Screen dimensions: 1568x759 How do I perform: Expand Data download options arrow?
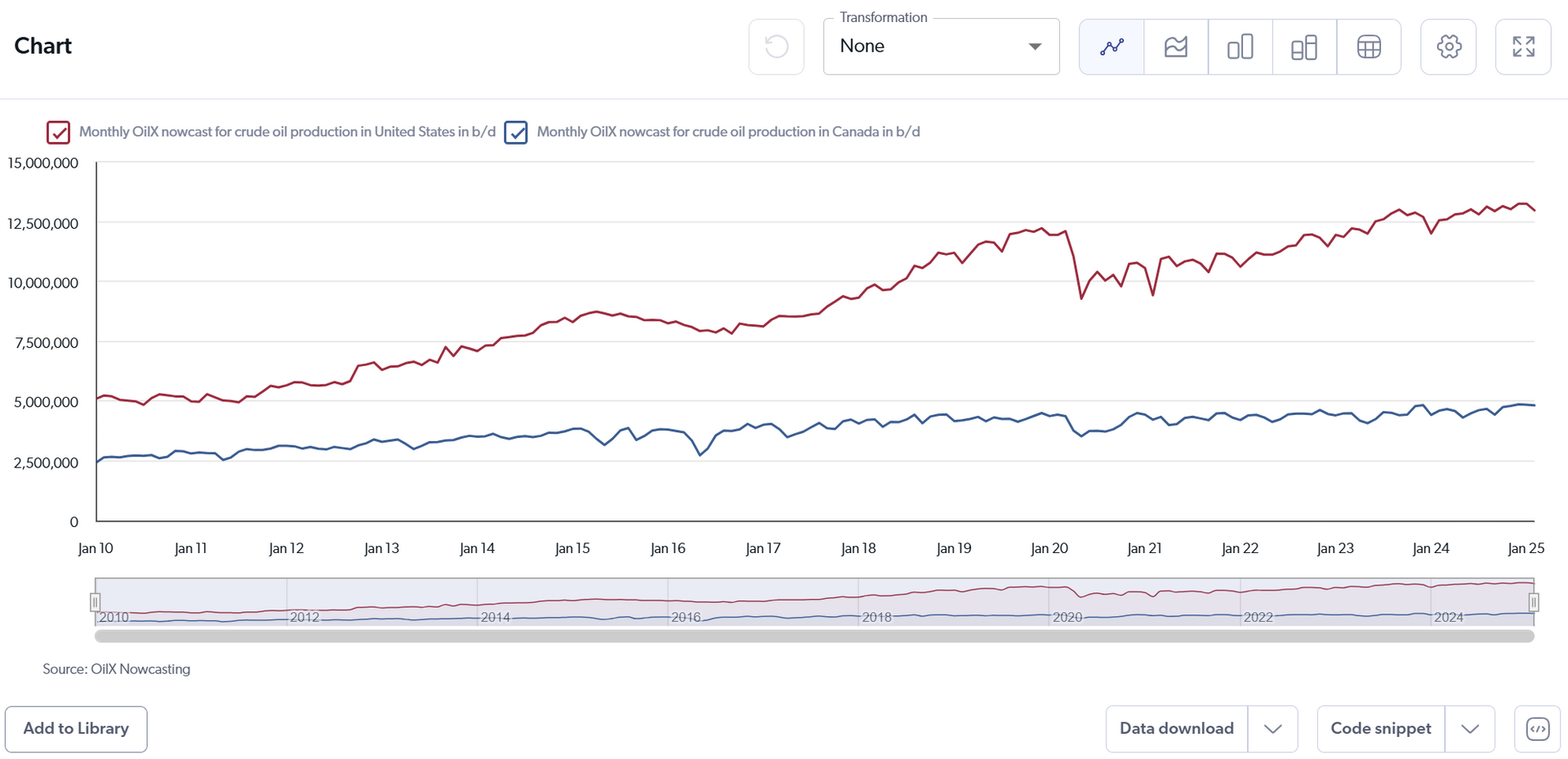[x=1272, y=729]
